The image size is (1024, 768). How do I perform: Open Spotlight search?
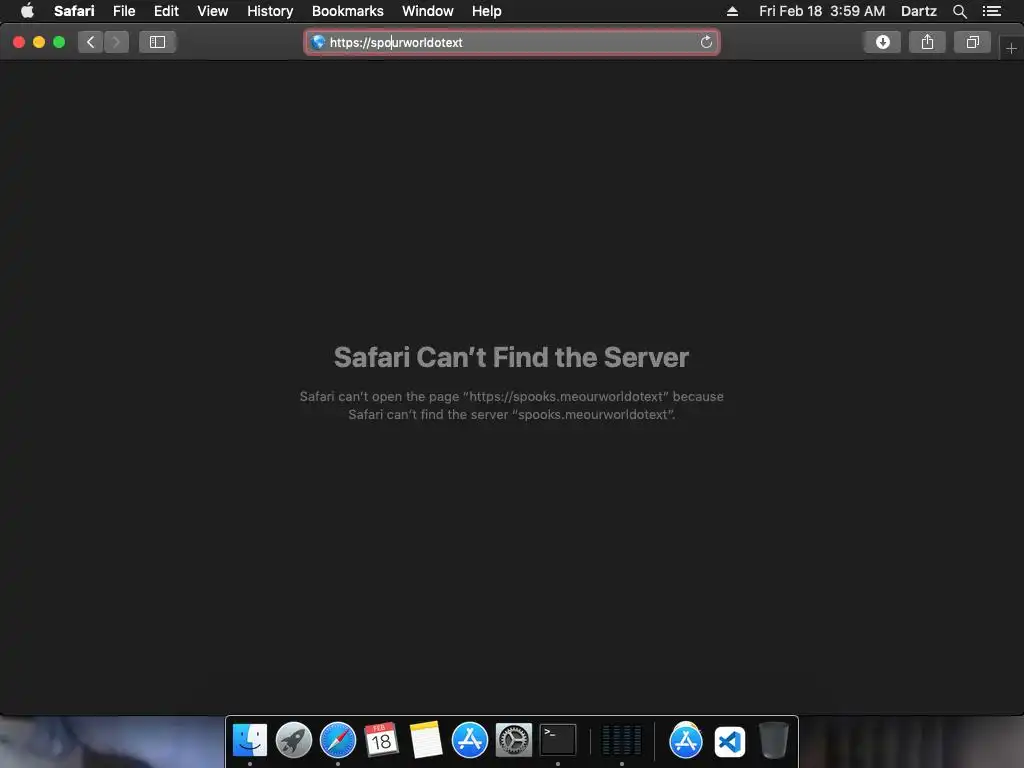coord(959,11)
